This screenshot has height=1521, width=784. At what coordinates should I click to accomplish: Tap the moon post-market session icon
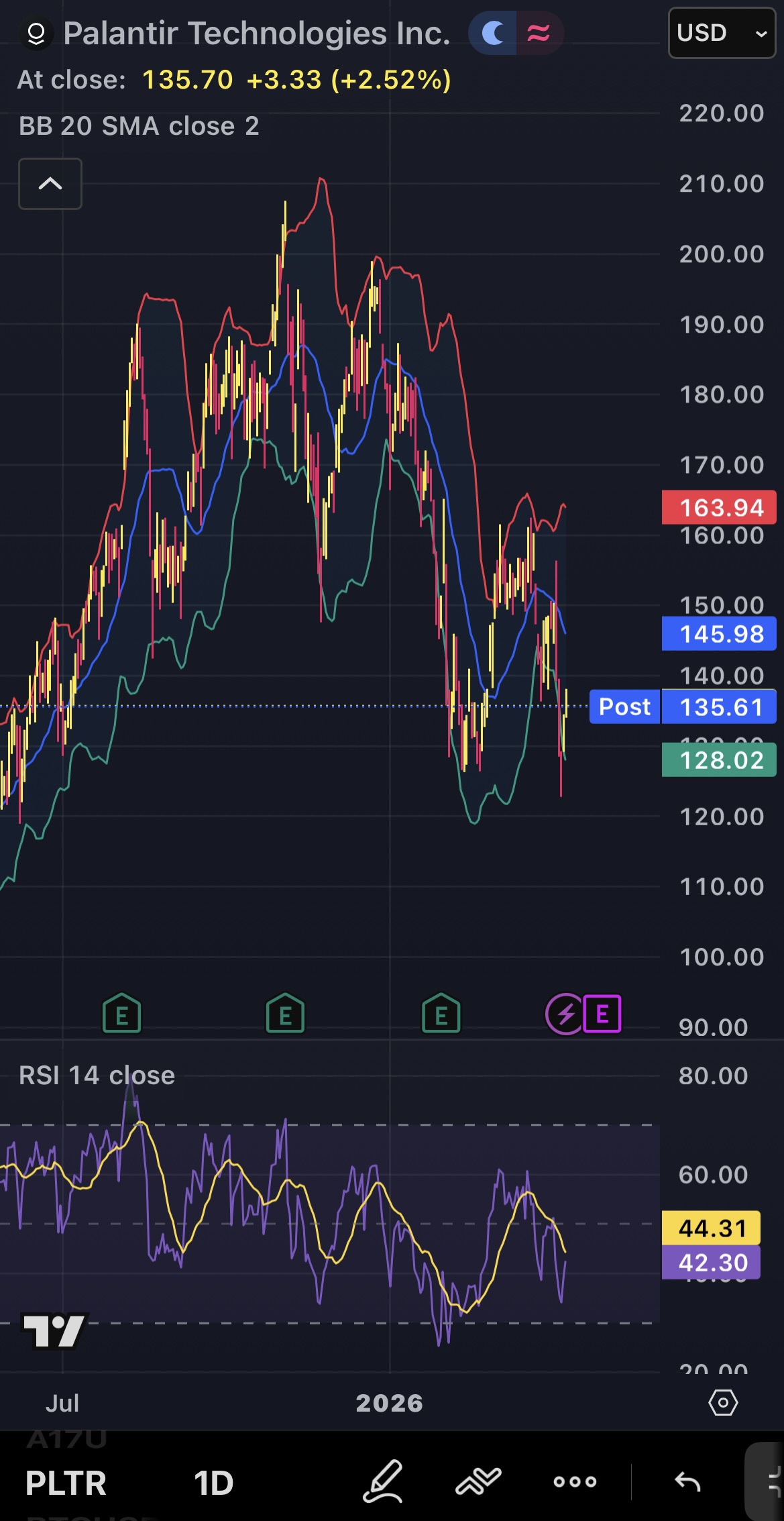(x=494, y=33)
